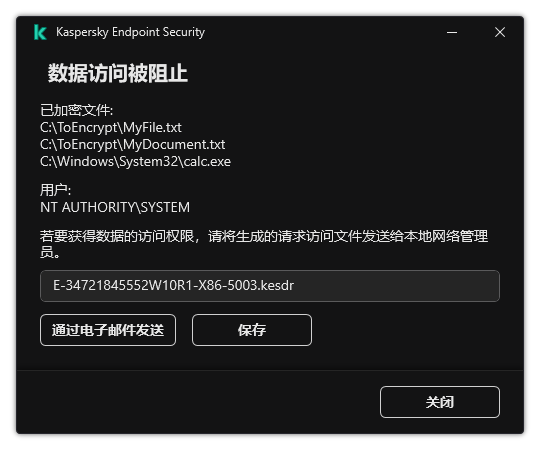Select the C:\ToEncrypt\MyDocument.txt path
540x450 pixels.
point(133,145)
